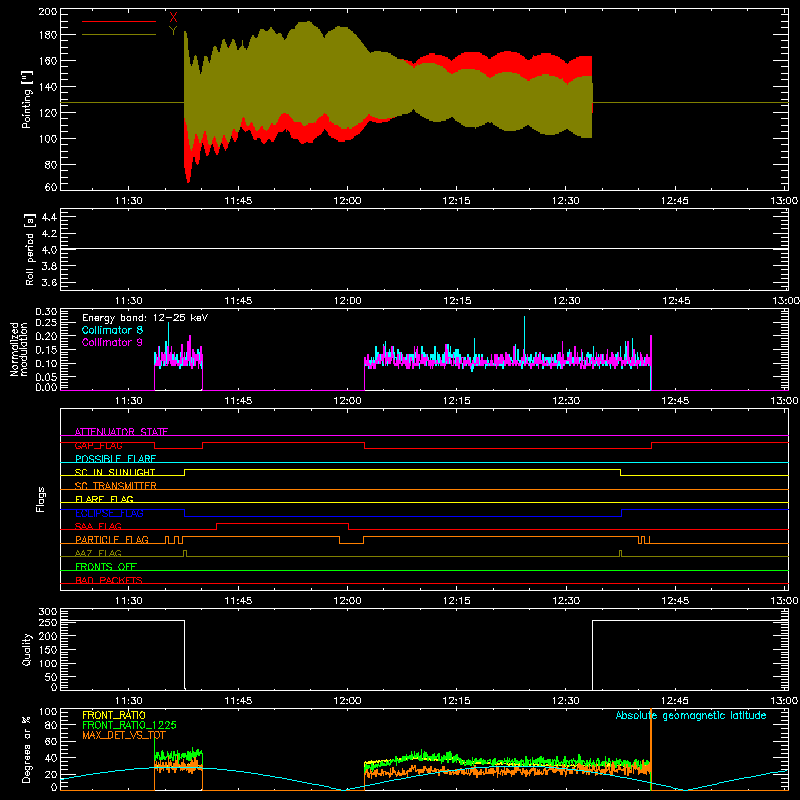This screenshot has height=800, width=800.
Task: Click the FRONT_RATIO legend label
Action: coord(114,715)
